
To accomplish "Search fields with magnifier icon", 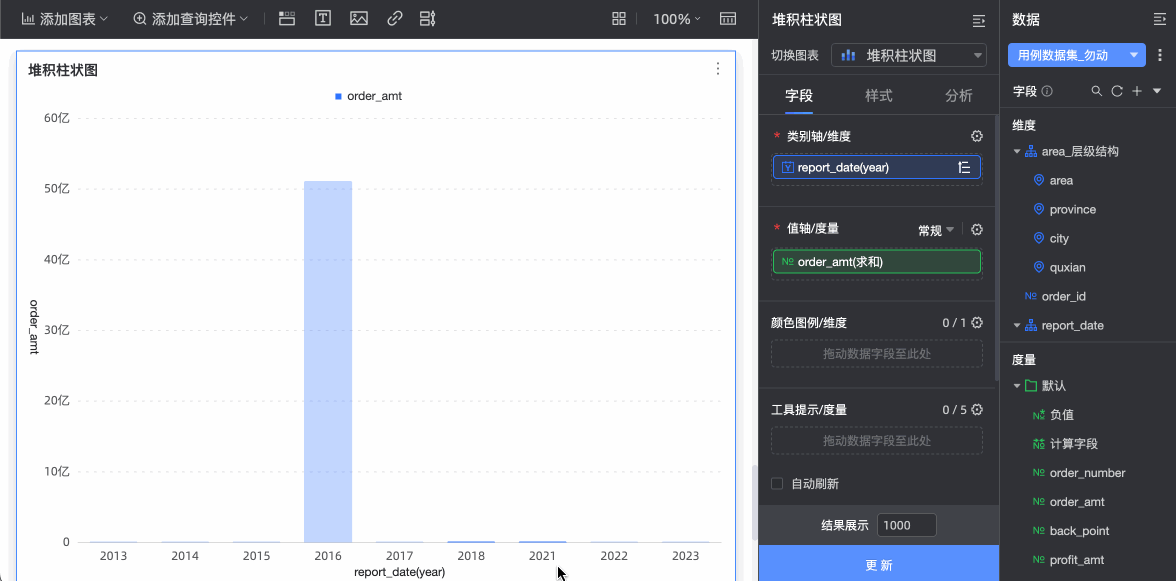I will (x=1096, y=91).
